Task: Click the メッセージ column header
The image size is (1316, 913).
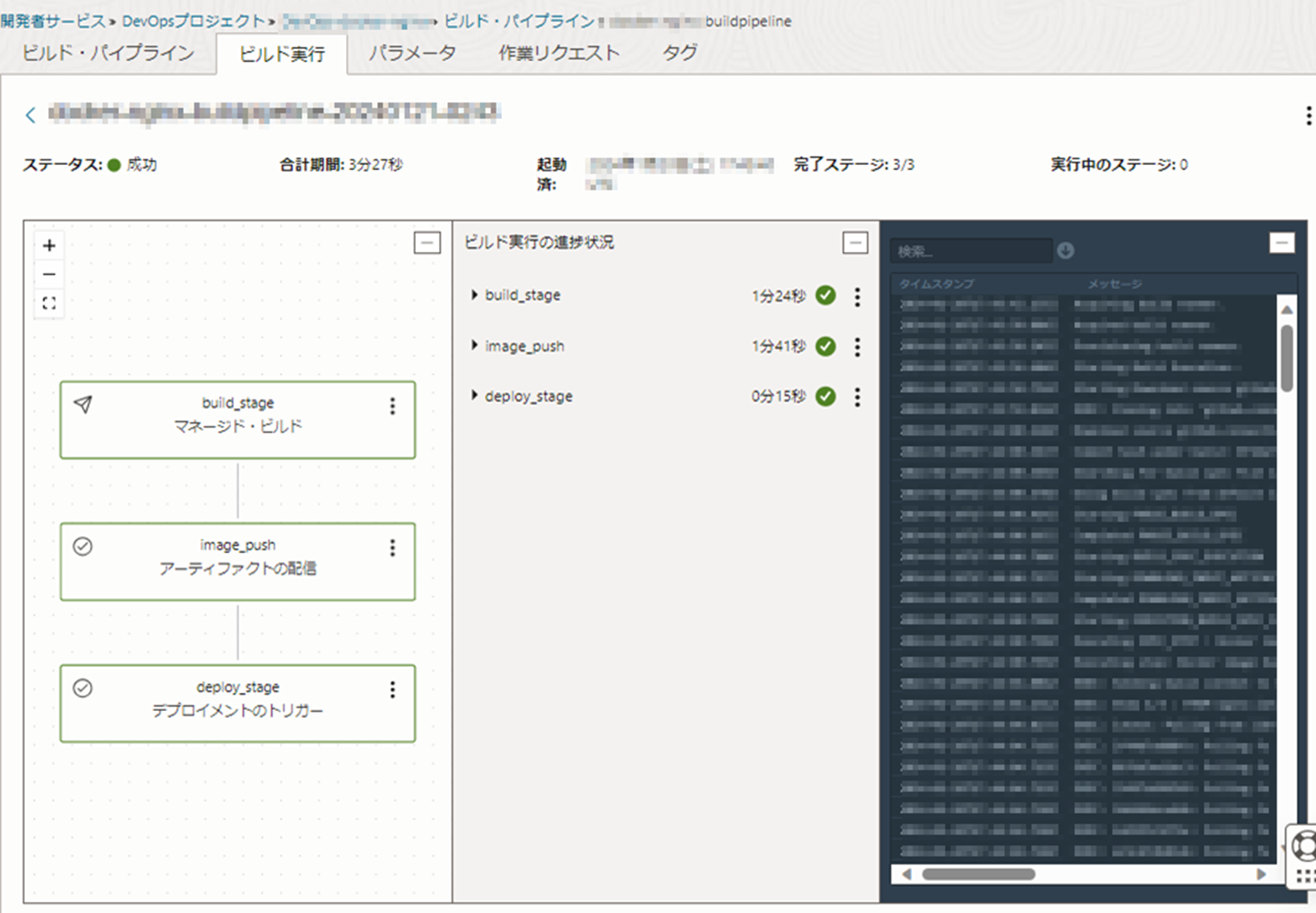Action: [1114, 284]
